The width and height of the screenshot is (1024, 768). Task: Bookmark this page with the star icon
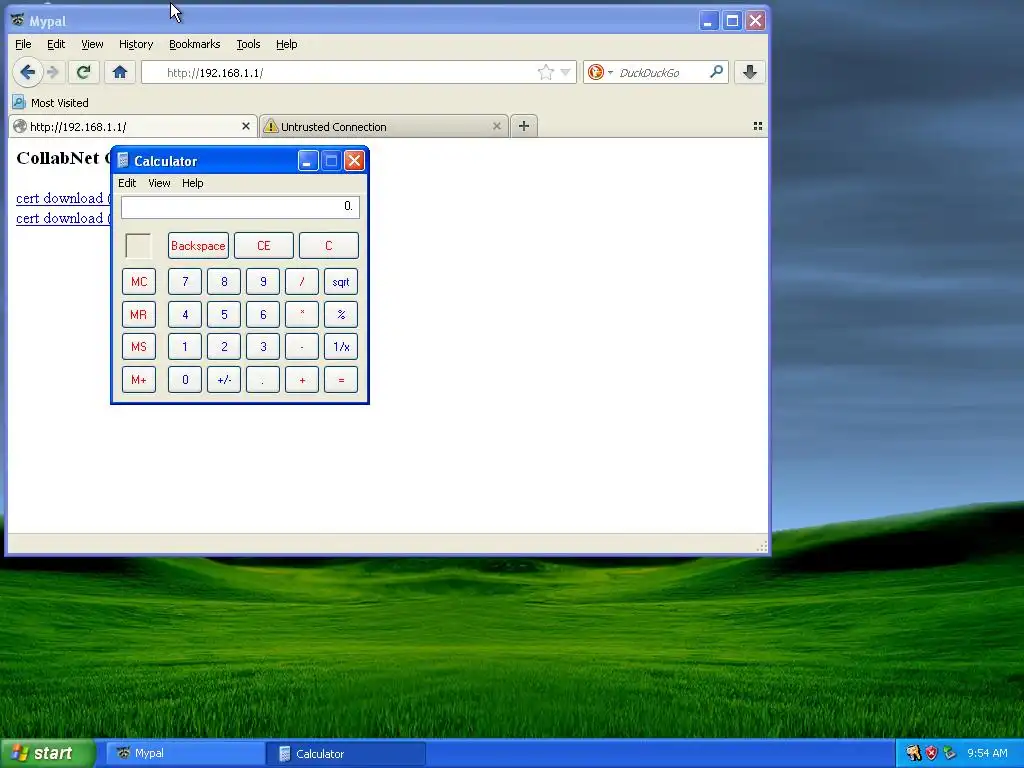coord(545,72)
